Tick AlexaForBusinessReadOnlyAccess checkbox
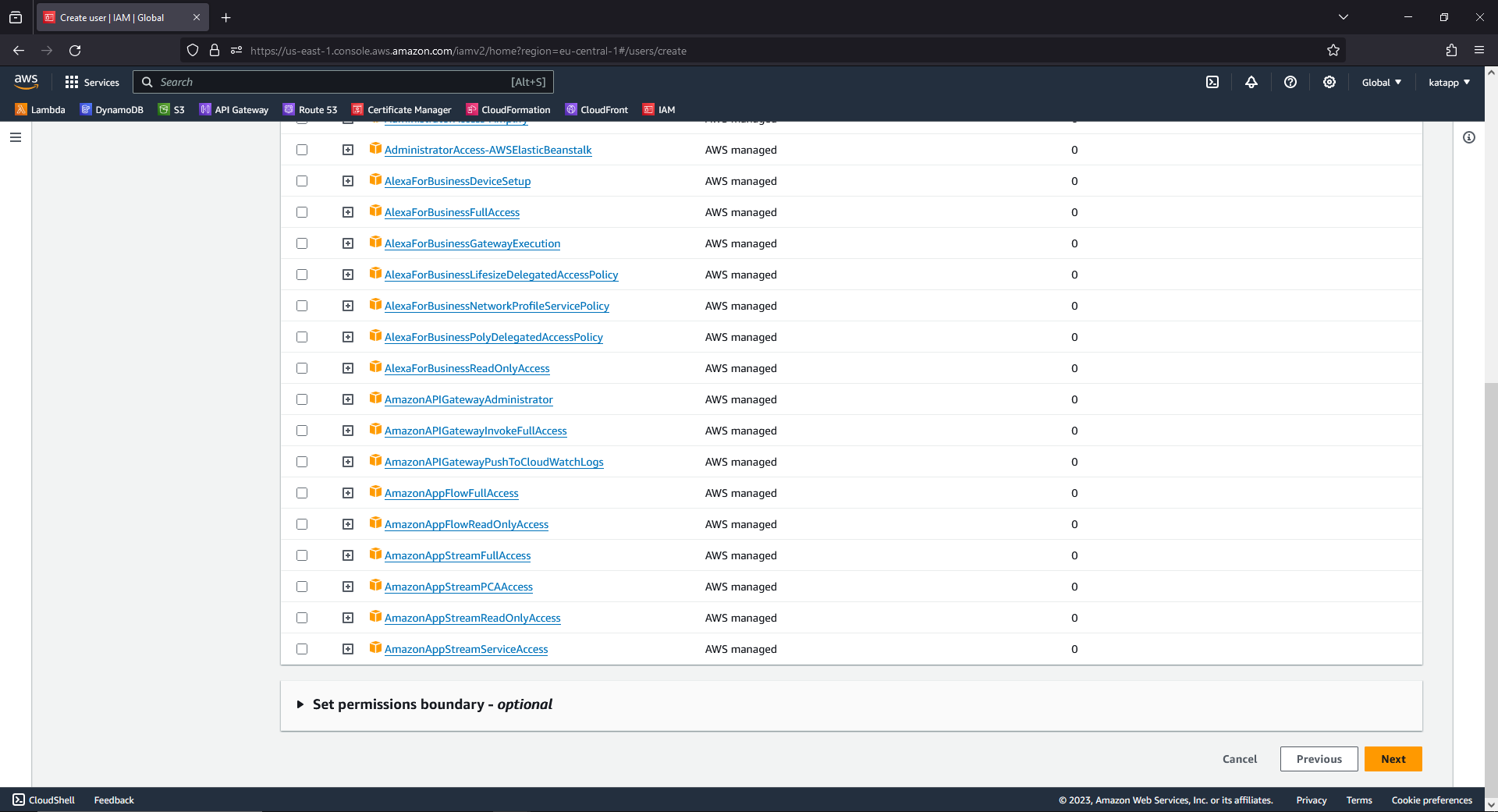Screen dimensions: 1498x812 pyautogui.click(x=302, y=368)
